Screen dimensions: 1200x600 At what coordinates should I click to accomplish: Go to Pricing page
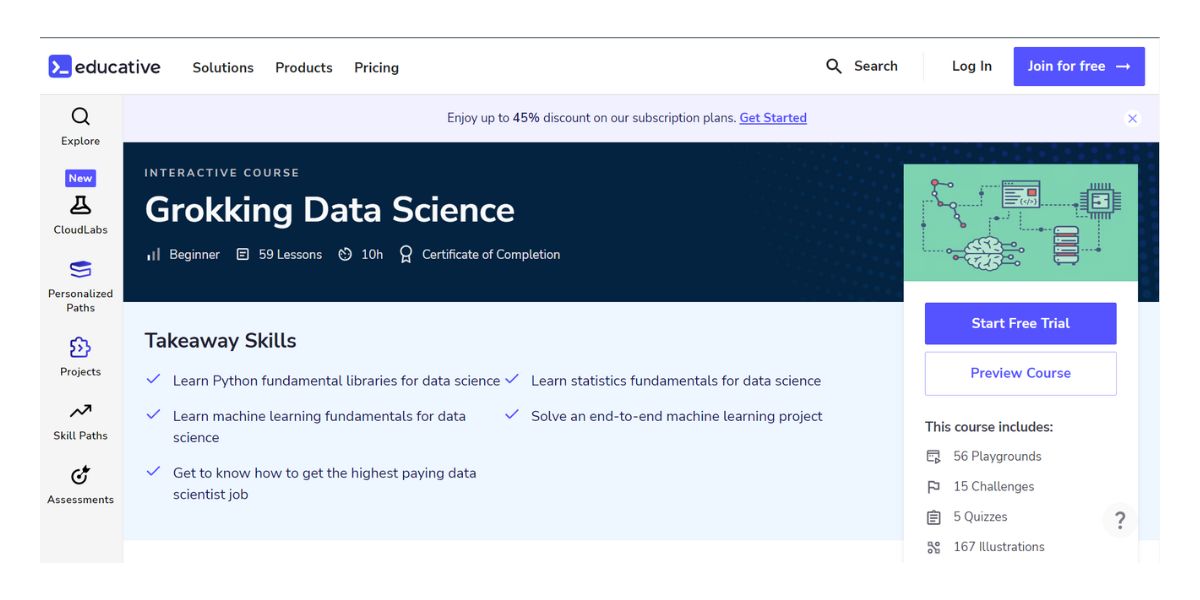376,67
